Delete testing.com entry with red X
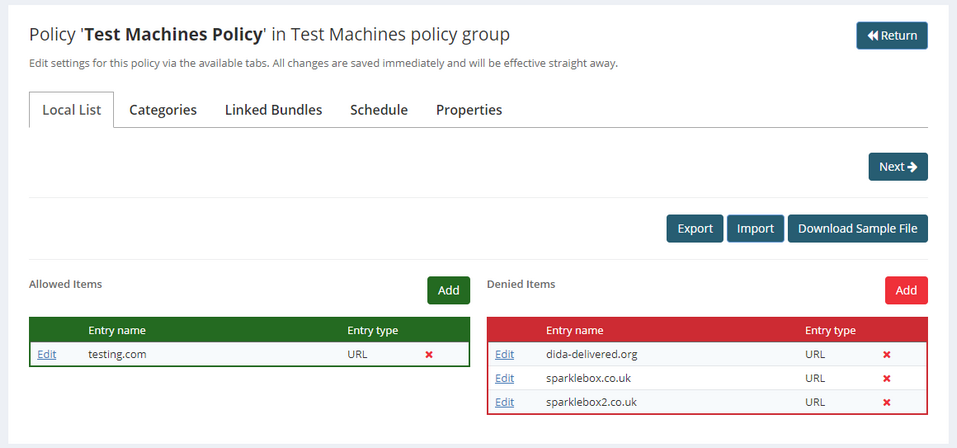 pos(429,354)
